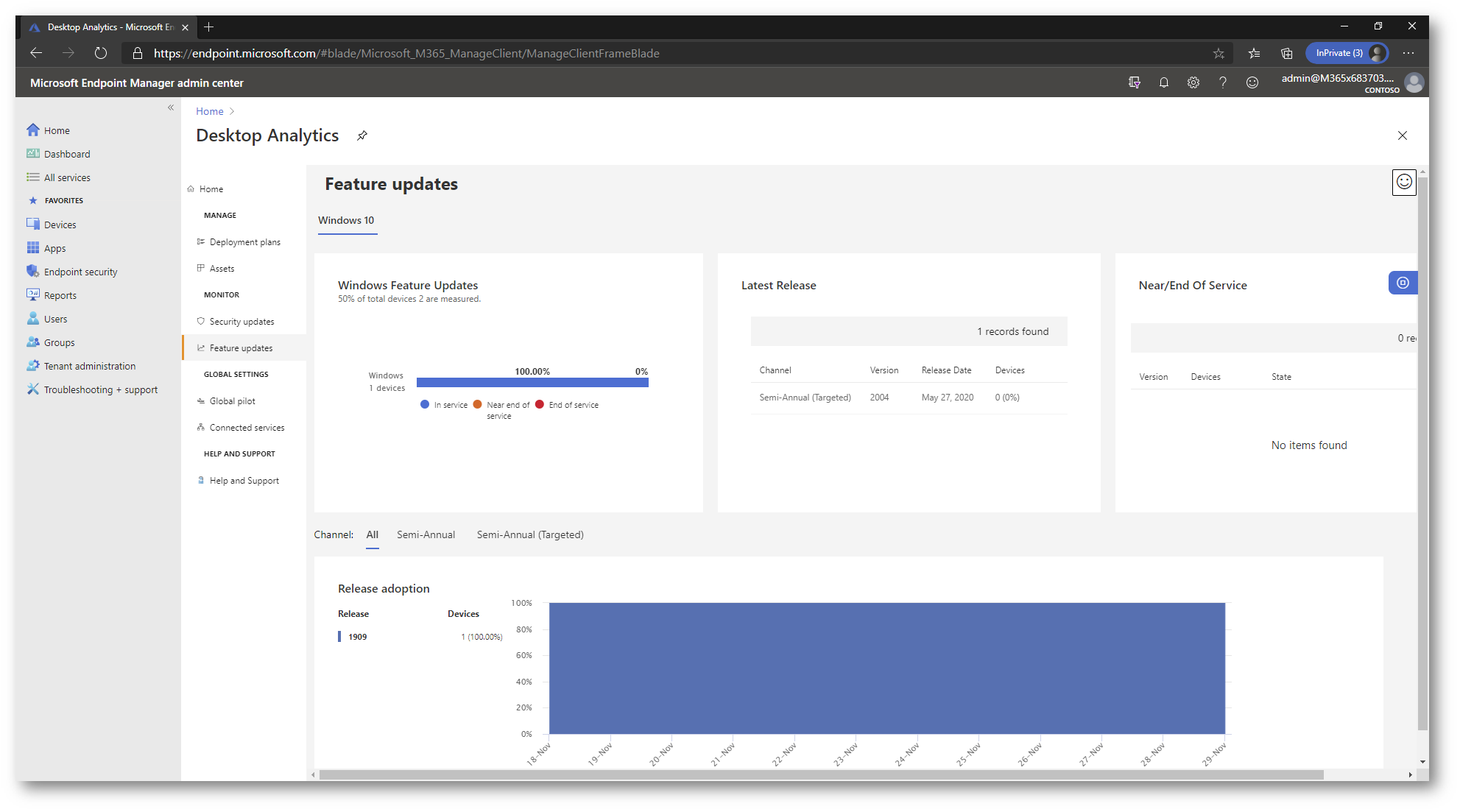Sort Latest Release by Version column
Viewport: 1460px width, 812px height.
pos(884,370)
